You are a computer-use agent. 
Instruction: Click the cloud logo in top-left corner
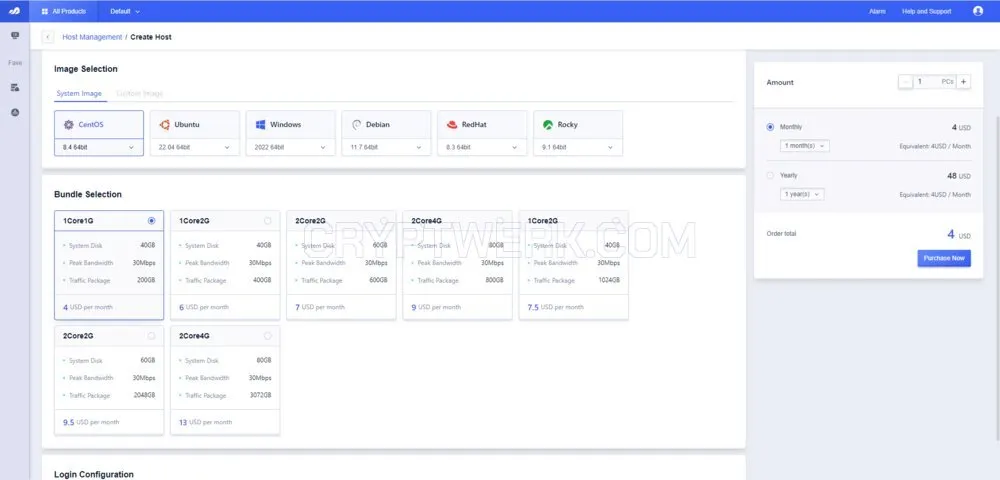(x=14, y=11)
